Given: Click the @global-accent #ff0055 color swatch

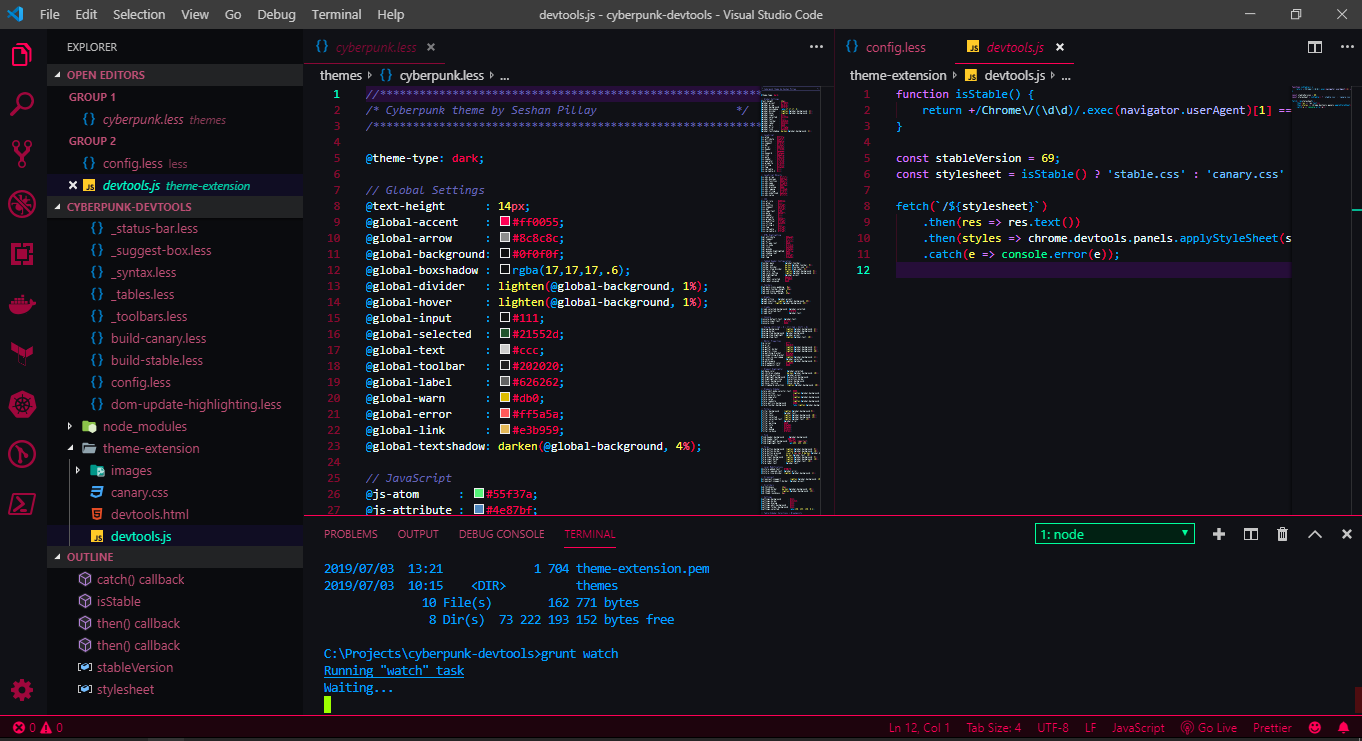Looking at the screenshot, I should [x=505, y=222].
